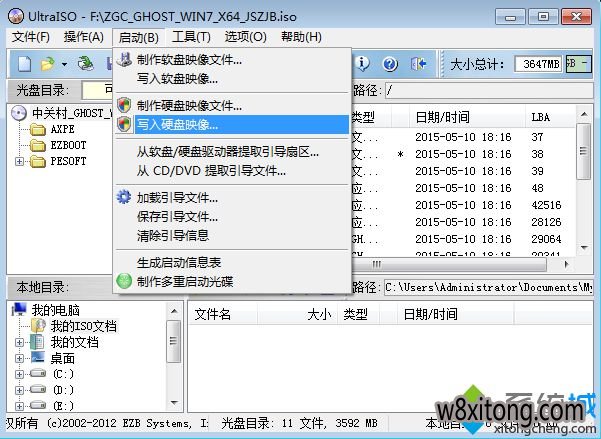Image resolution: width=601 pixels, height=439 pixels.
Task: Click the 文件名 column header in local list
Action: (x=223, y=314)
